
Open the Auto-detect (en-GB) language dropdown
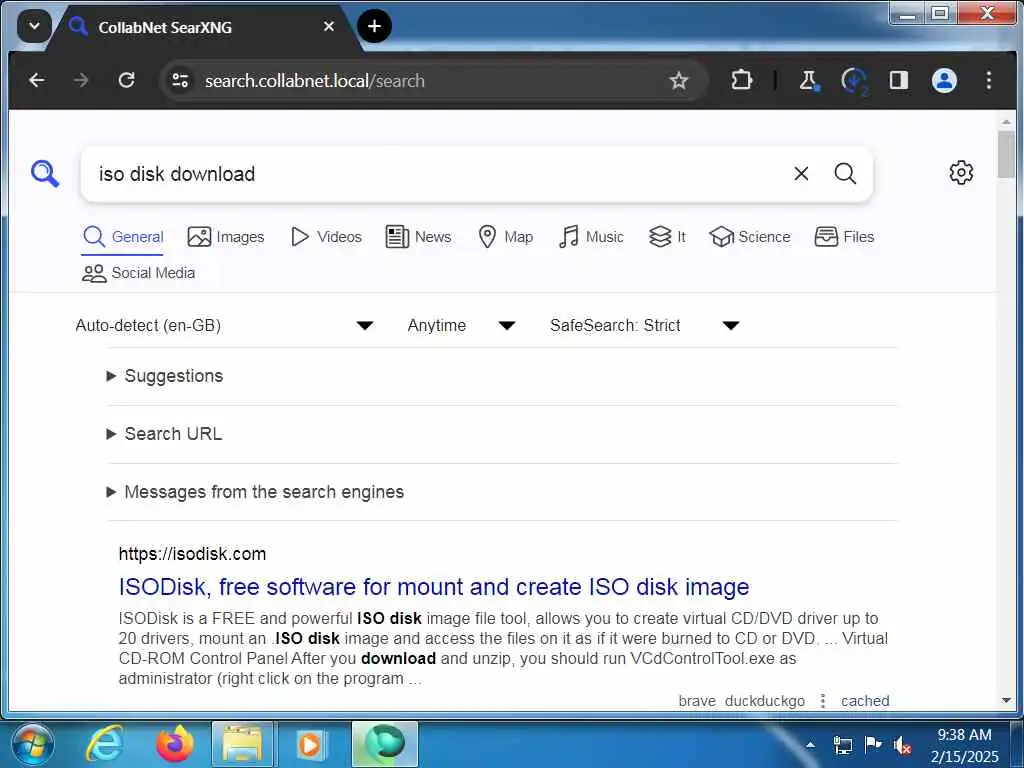pyautogui.click(x=225, y=325)
